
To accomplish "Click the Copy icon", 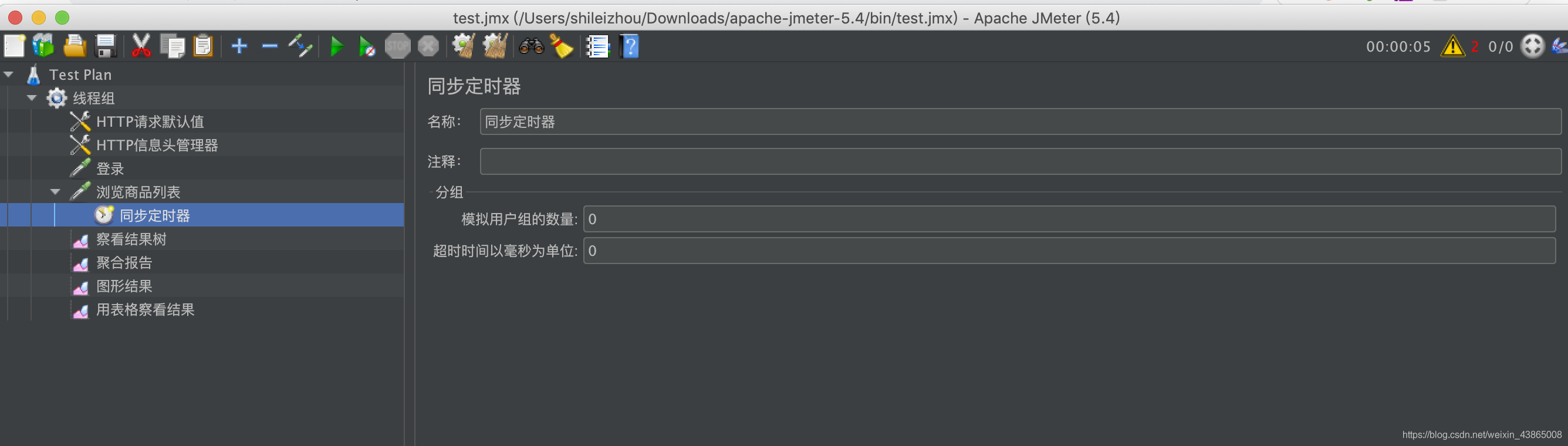I will point(173,46).
